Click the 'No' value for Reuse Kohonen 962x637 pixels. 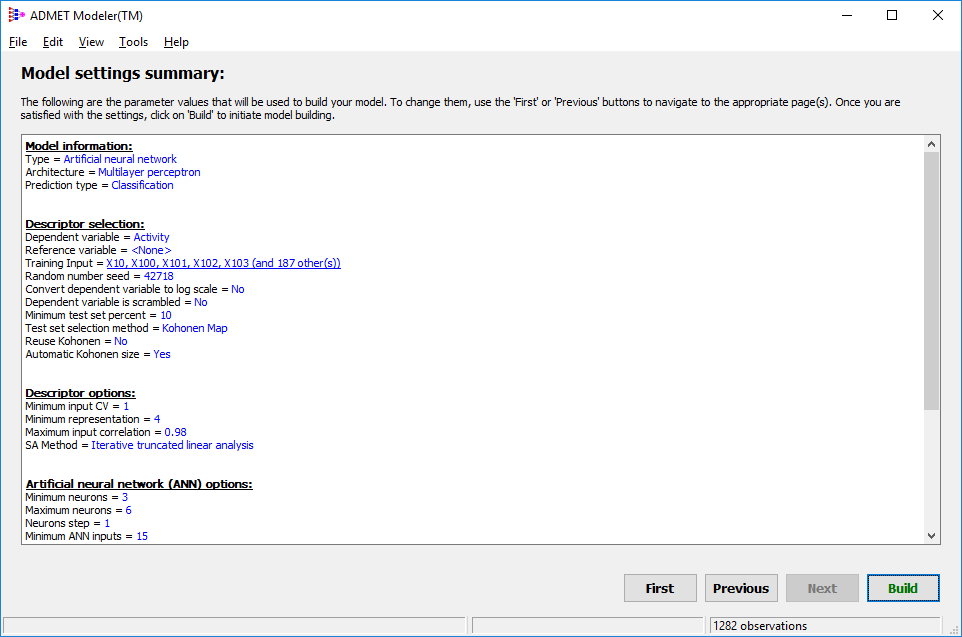(121, 341)
